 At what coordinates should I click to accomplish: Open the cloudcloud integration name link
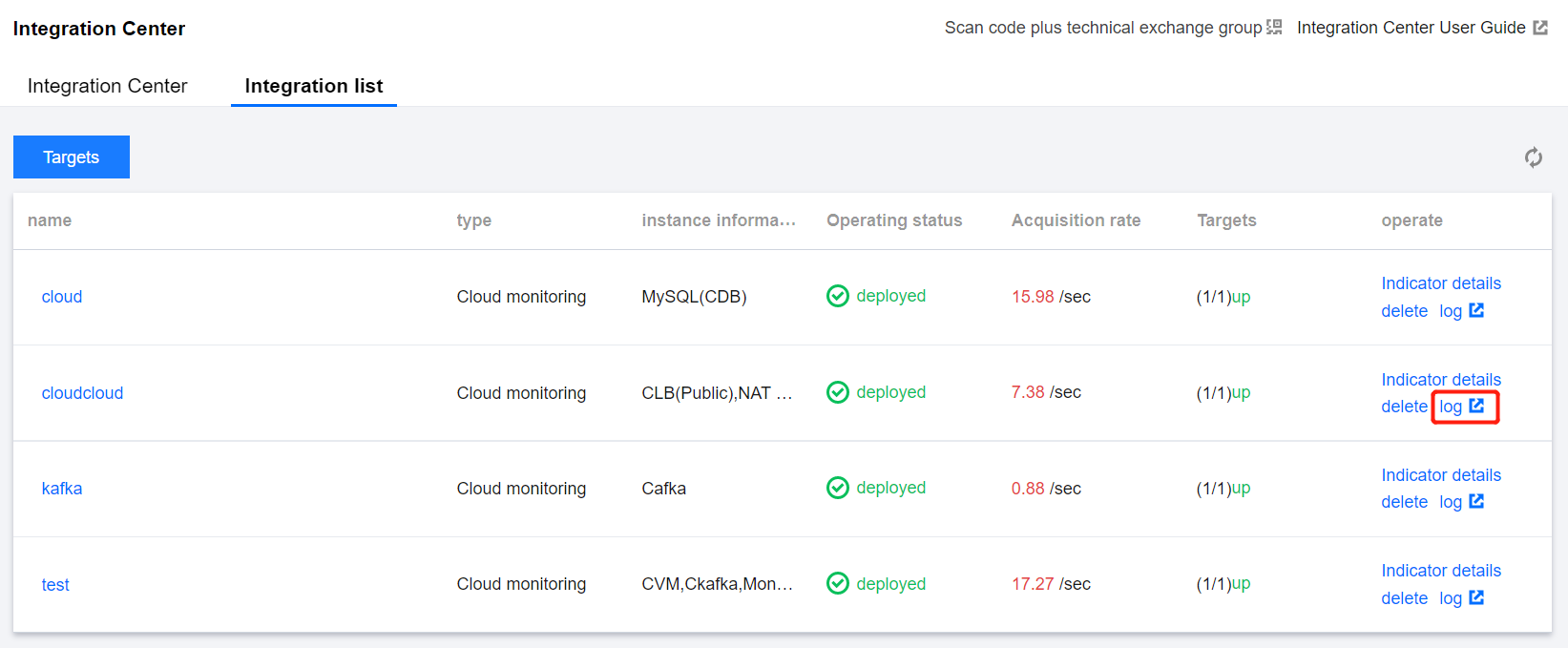(82, 393)
